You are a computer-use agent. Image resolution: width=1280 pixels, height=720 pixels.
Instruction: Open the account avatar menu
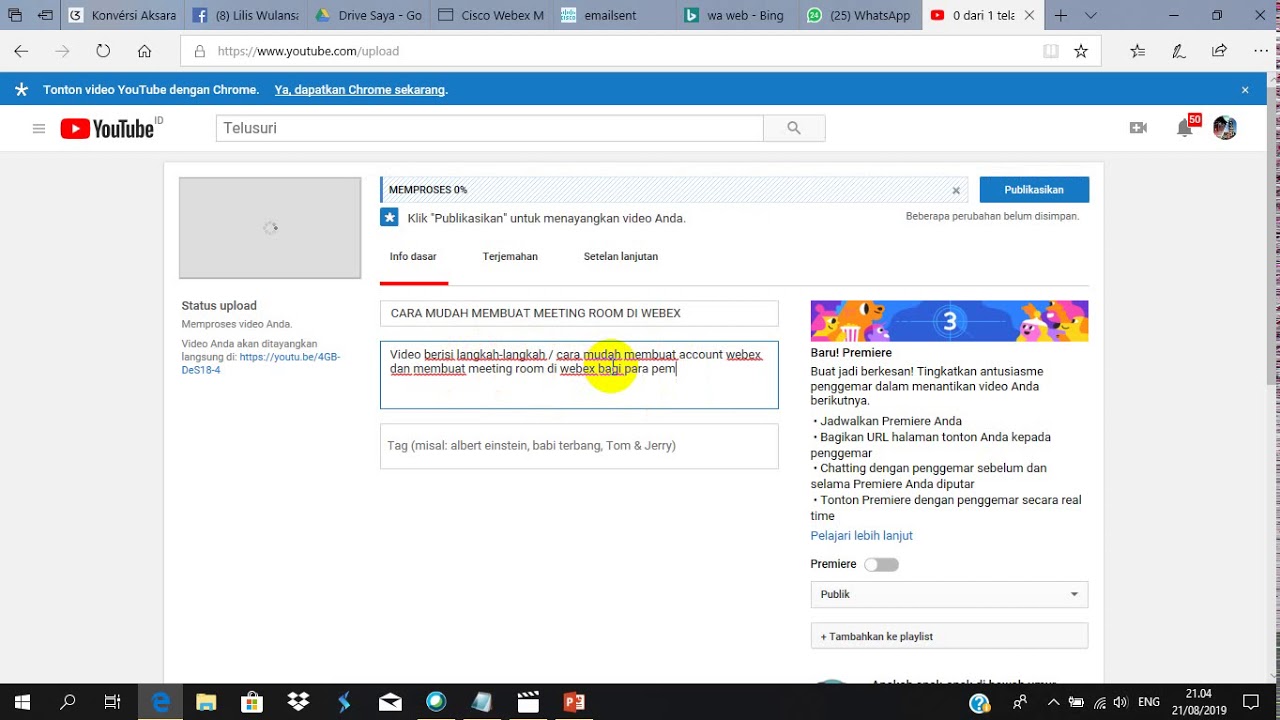coord(1225,128)
